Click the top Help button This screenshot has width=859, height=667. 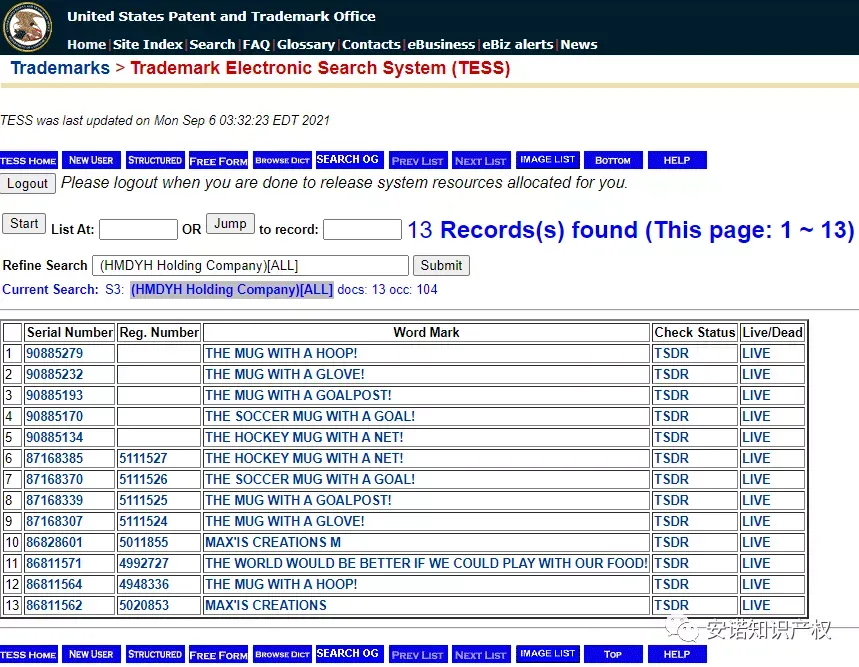point(677,160)
